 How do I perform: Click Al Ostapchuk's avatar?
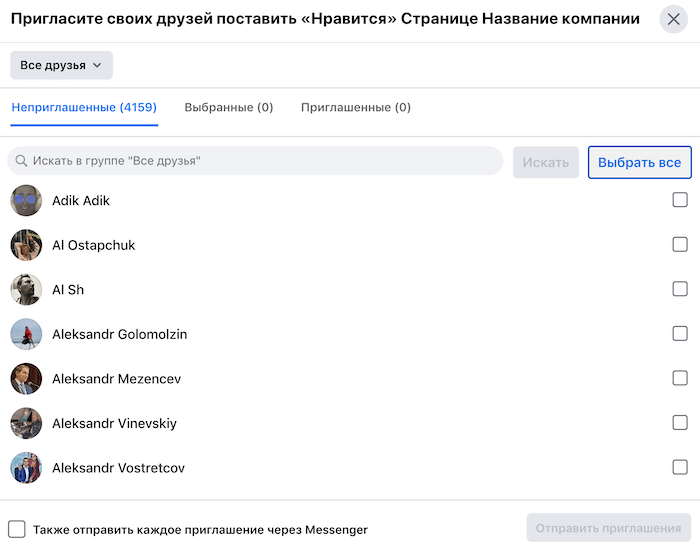(x=26, y=245)
